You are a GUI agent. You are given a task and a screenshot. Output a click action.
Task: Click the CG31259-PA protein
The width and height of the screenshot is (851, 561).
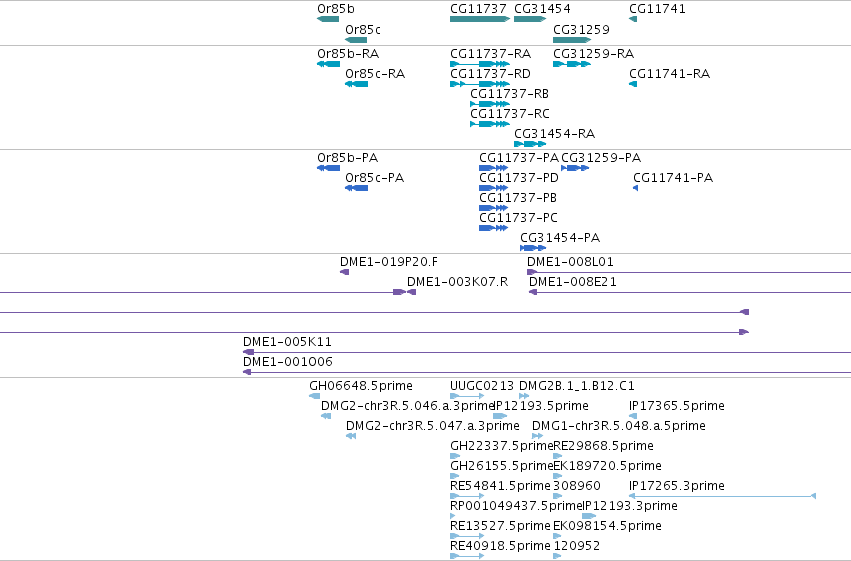[x=575, y=168]
